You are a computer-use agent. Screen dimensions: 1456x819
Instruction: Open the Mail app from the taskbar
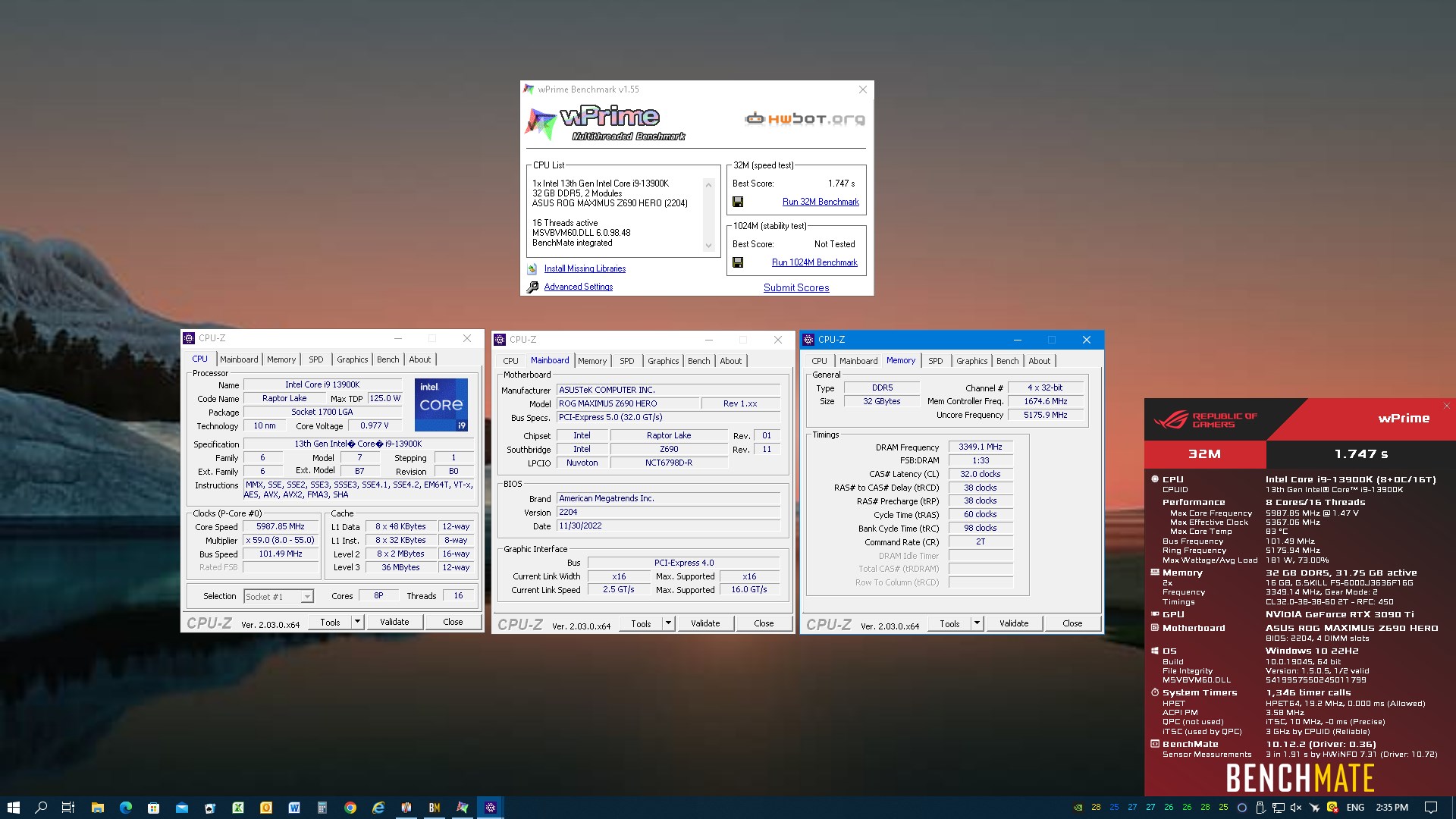pos(182,808)
